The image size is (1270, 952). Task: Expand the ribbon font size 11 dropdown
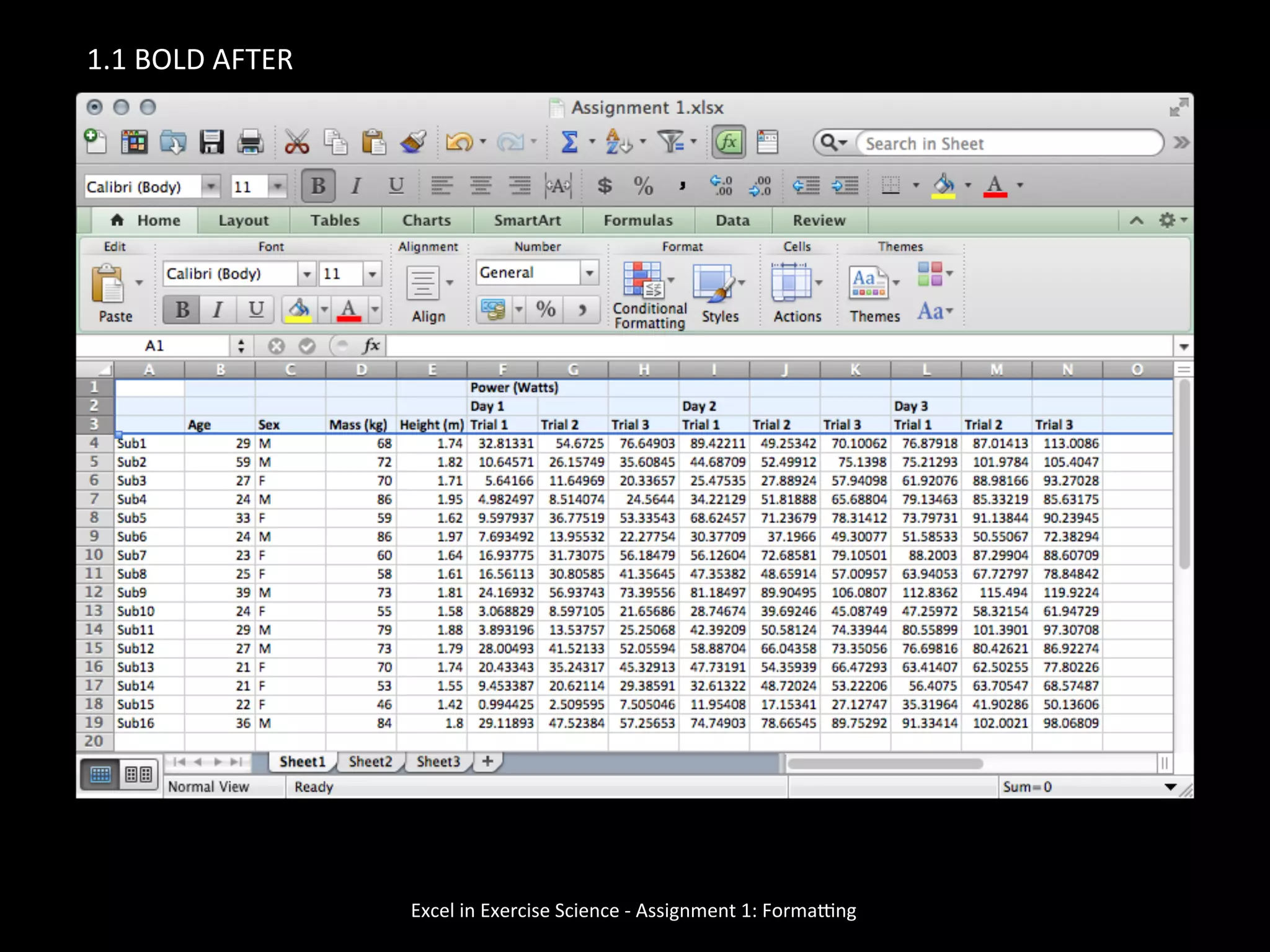coord(371,274)
